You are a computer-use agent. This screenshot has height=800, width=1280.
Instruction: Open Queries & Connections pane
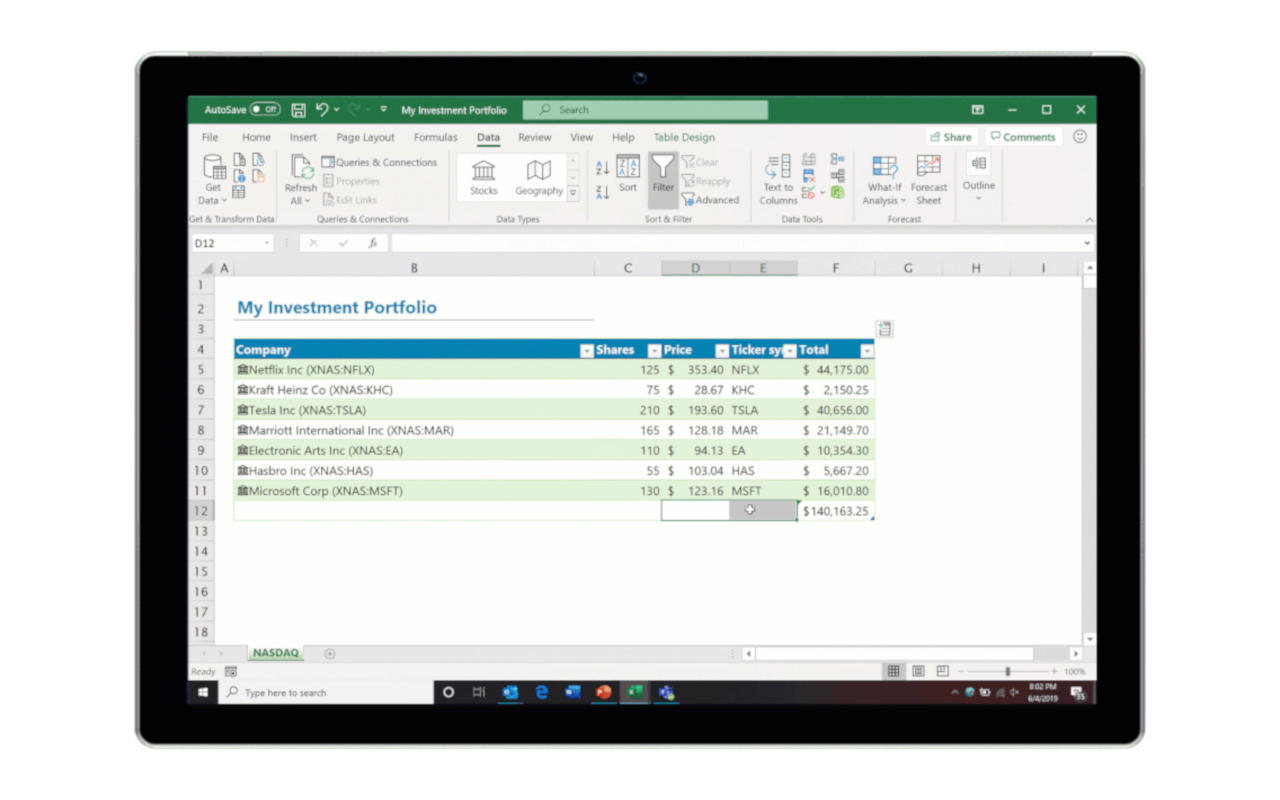[x=381, y=161]
